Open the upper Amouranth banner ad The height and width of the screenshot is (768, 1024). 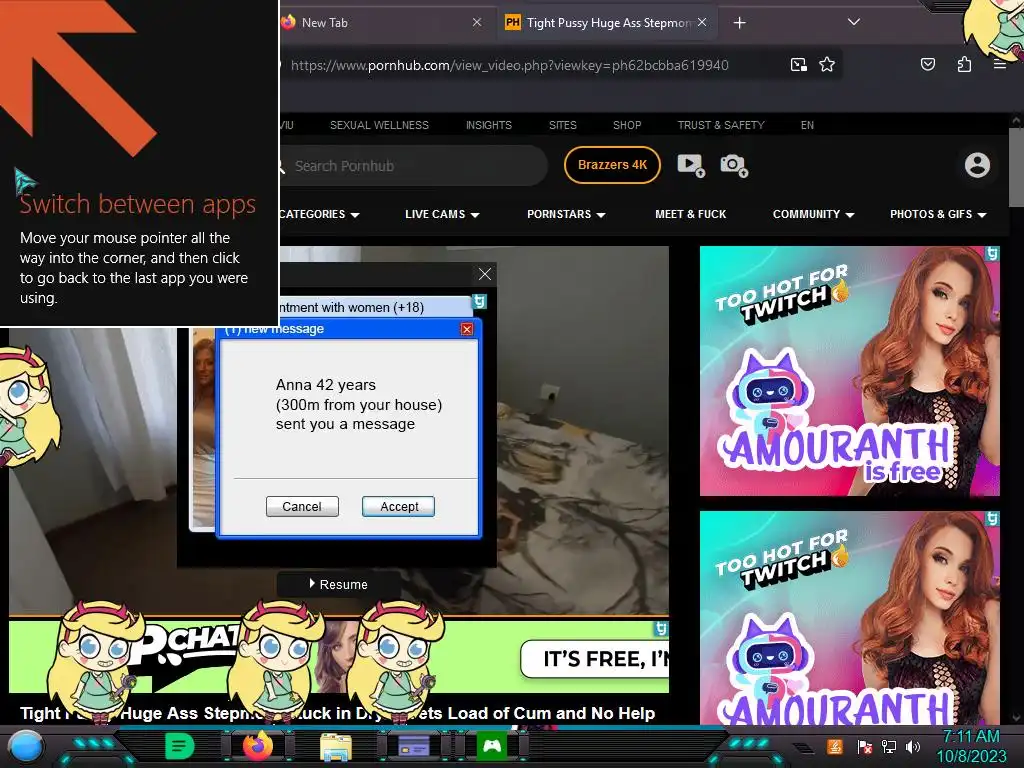tap(850, 371)
